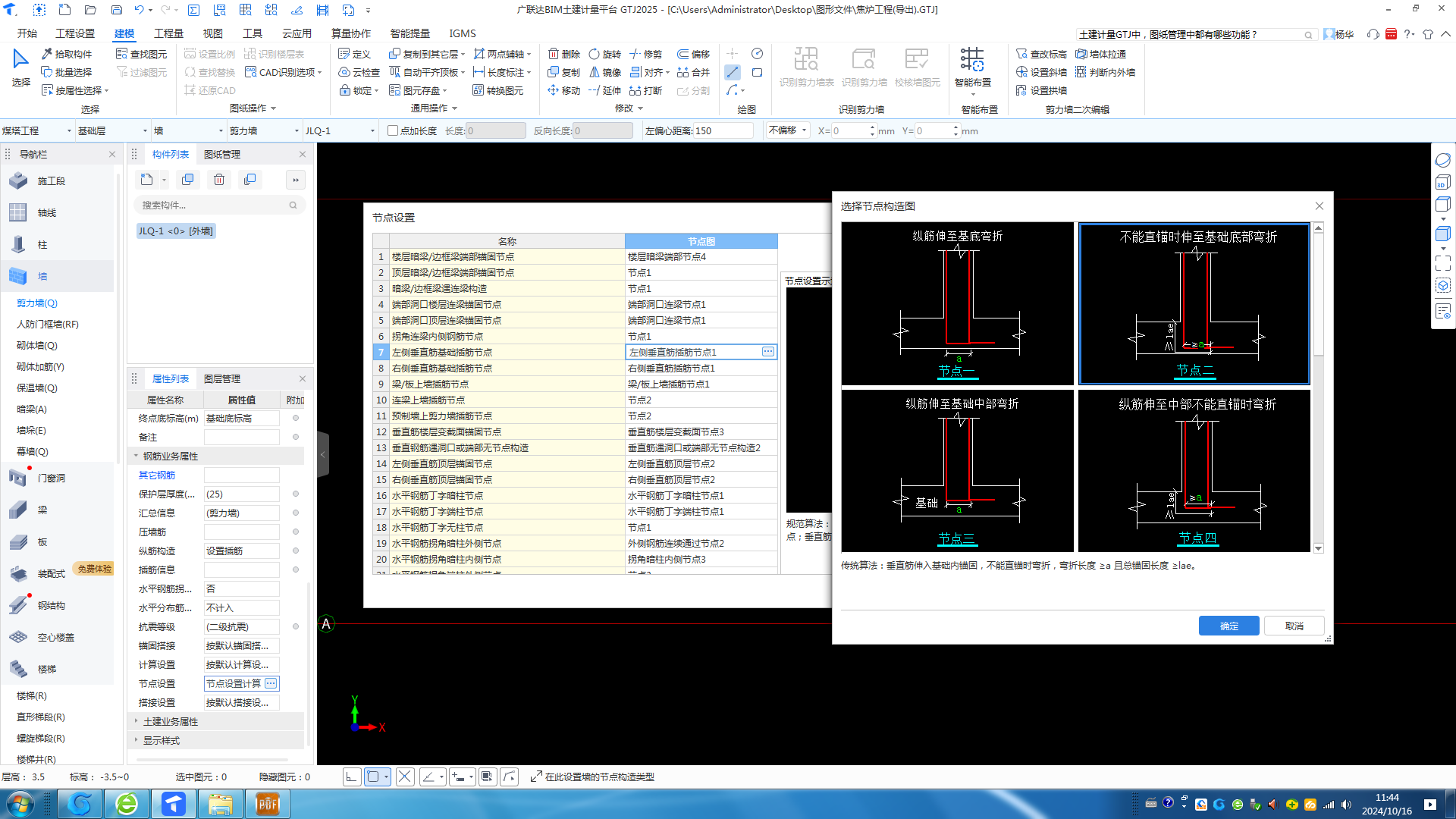Screen dimensions: 1456x819
Task: Open the 煤堆工程 project dropdown
Action: tap(36, 130)
